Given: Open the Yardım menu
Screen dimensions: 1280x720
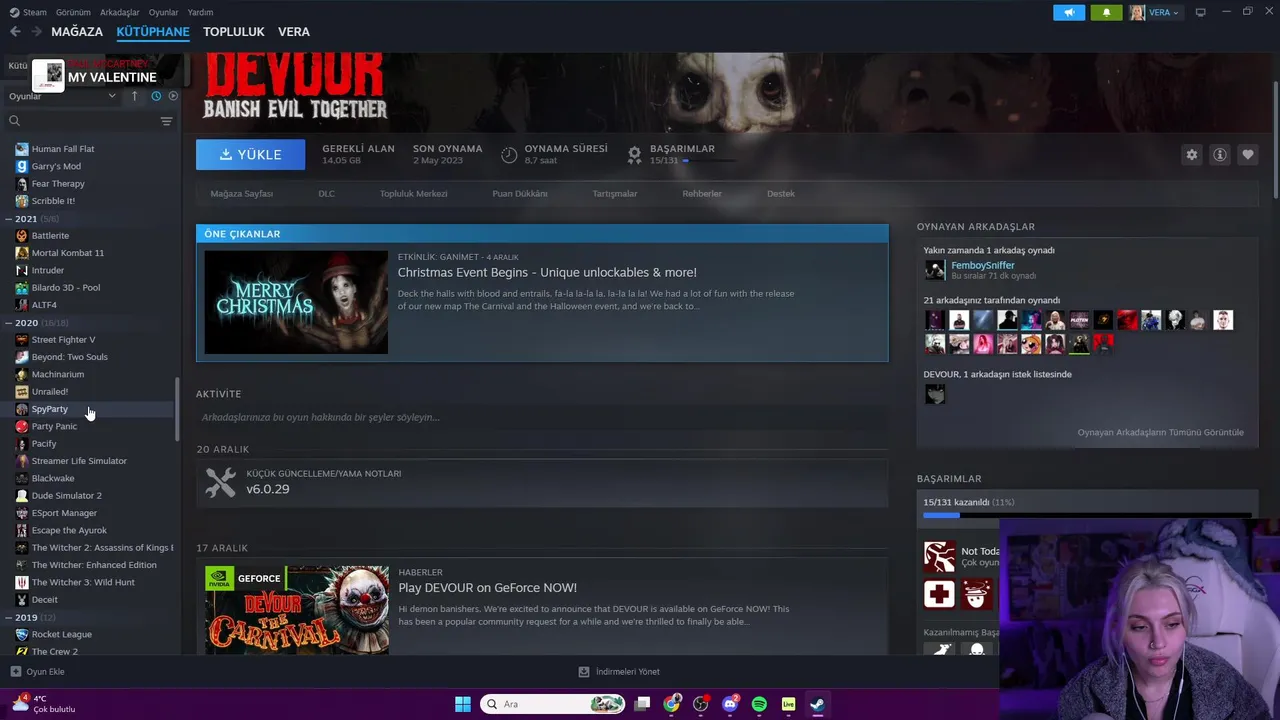Looking at the screenshot, I should 200,12.
